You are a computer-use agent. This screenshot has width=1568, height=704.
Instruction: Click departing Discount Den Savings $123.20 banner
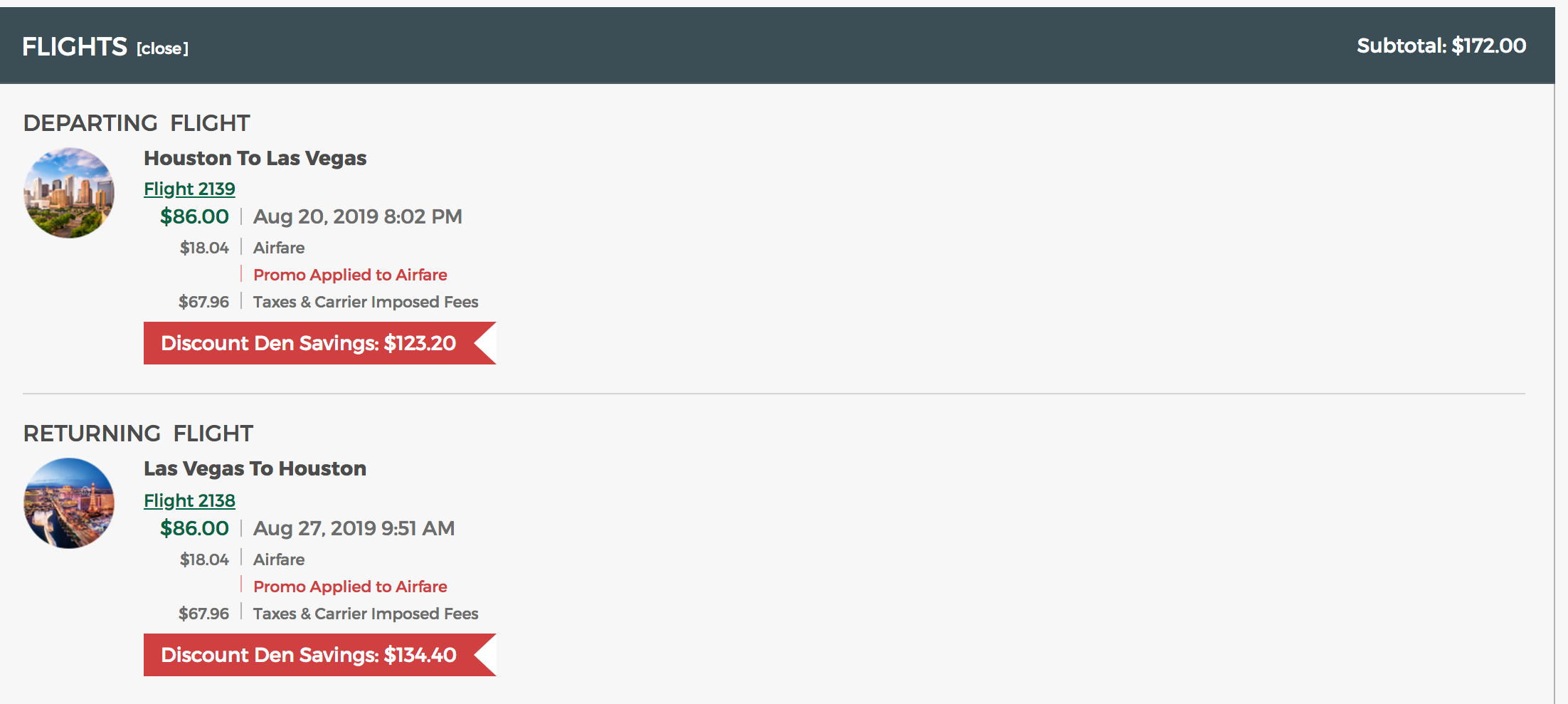click(319, 343)
